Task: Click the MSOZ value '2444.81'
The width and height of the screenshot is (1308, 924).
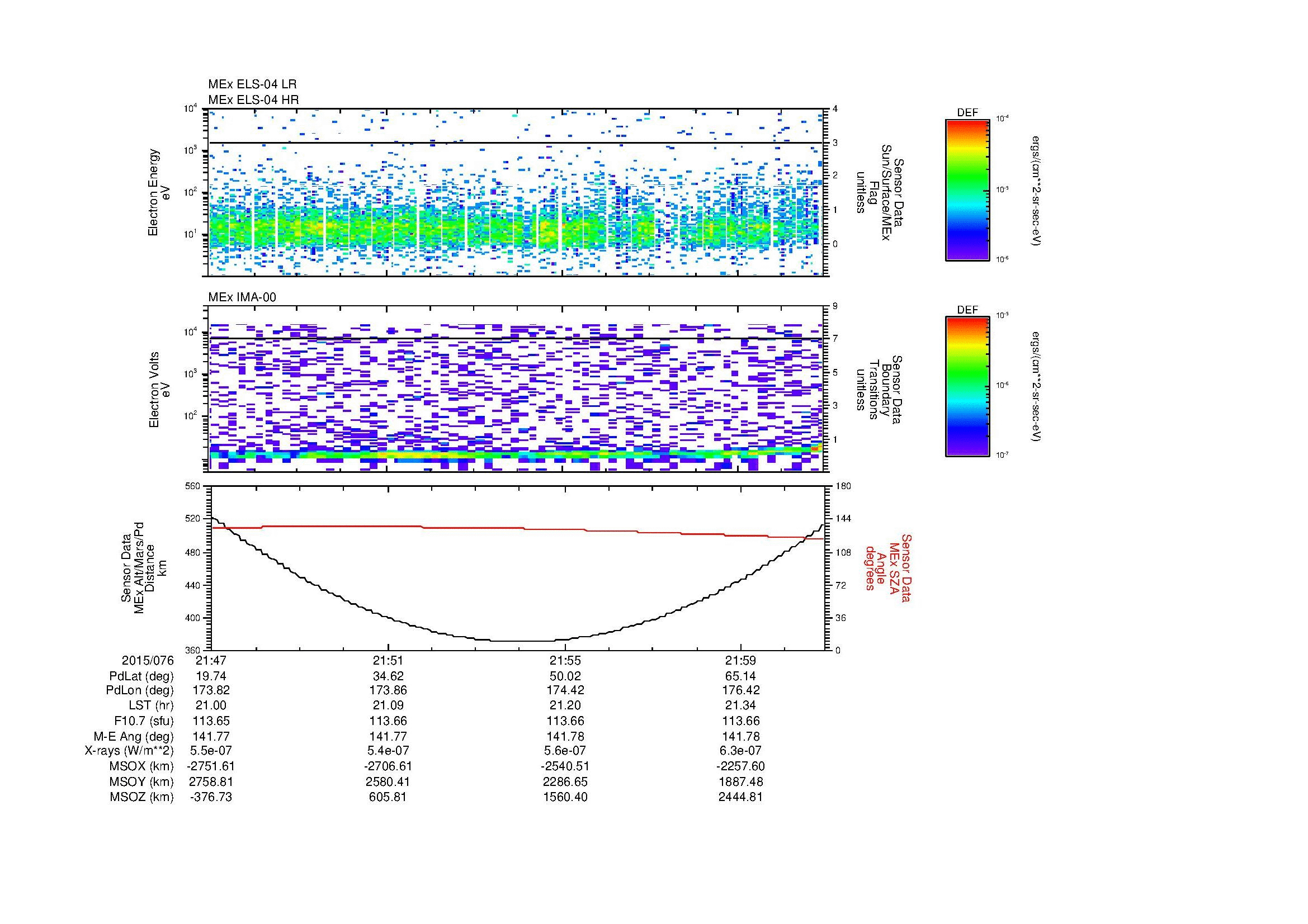Action: coord(740,797)
